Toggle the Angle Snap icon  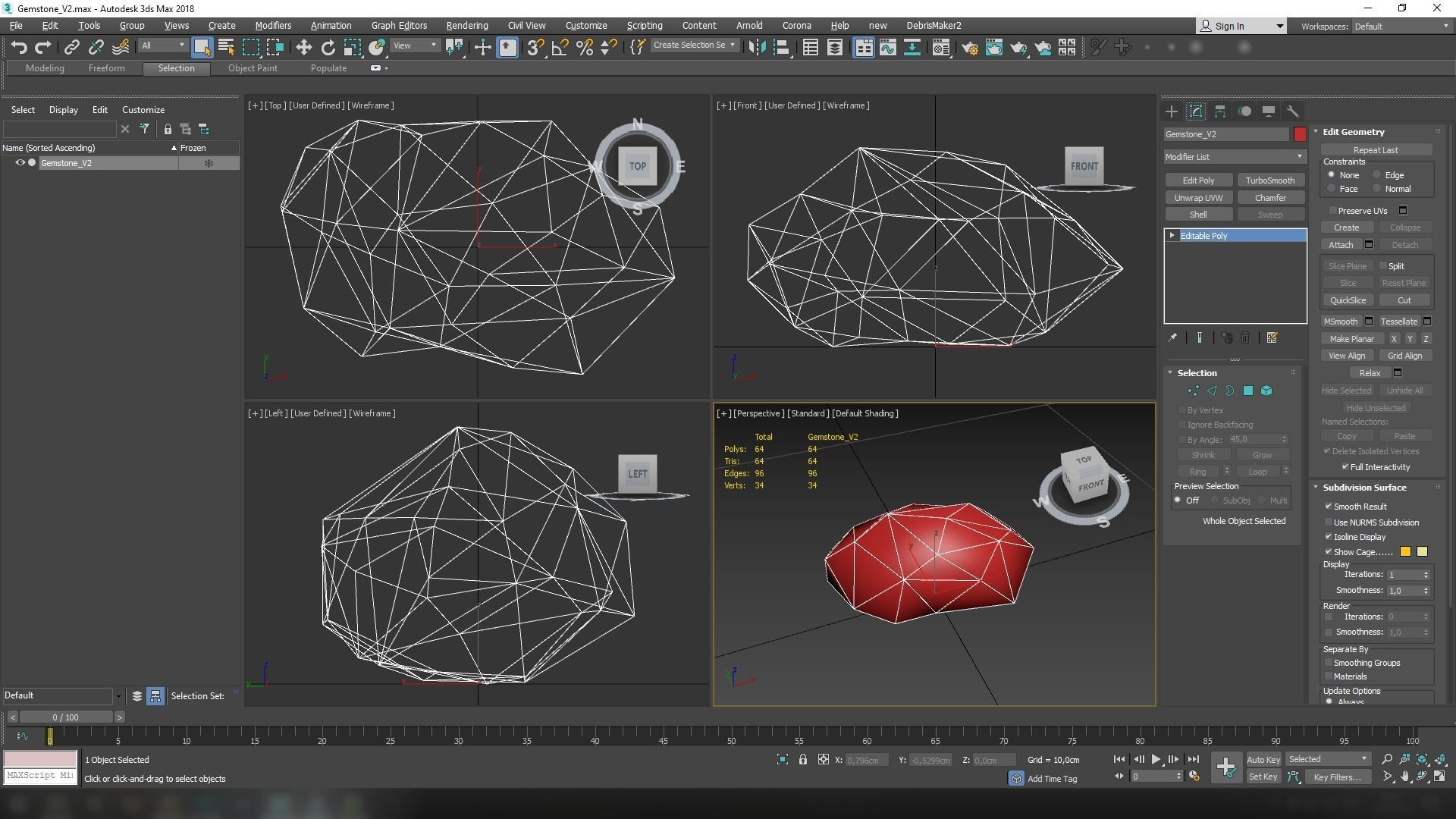(560, 47)
